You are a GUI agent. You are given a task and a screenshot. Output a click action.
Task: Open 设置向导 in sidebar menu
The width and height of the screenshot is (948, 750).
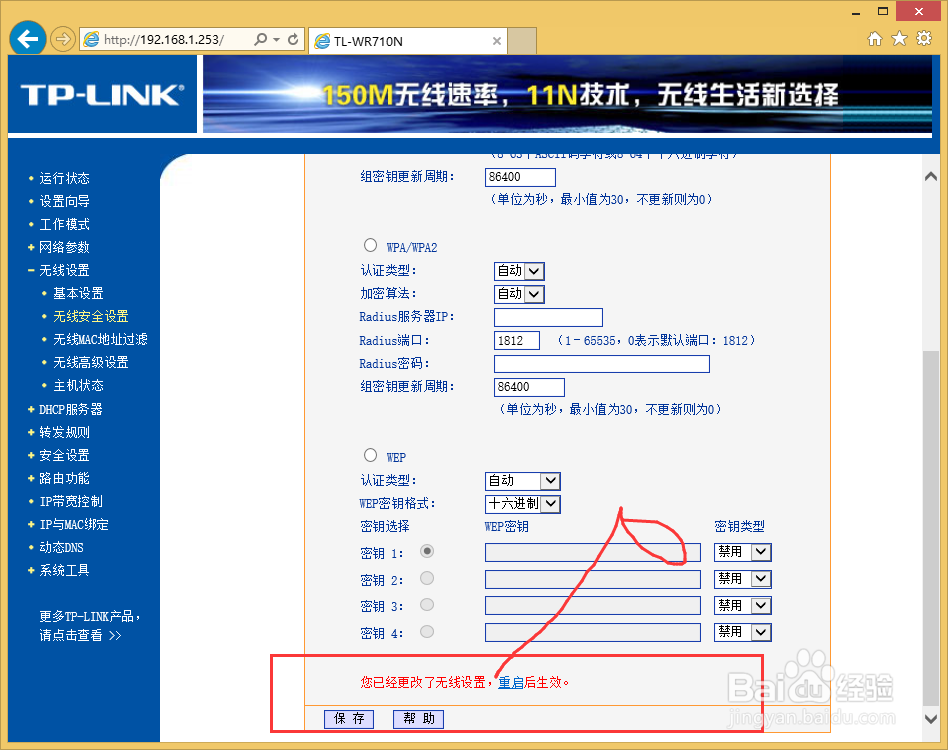(x=64, y=201)
